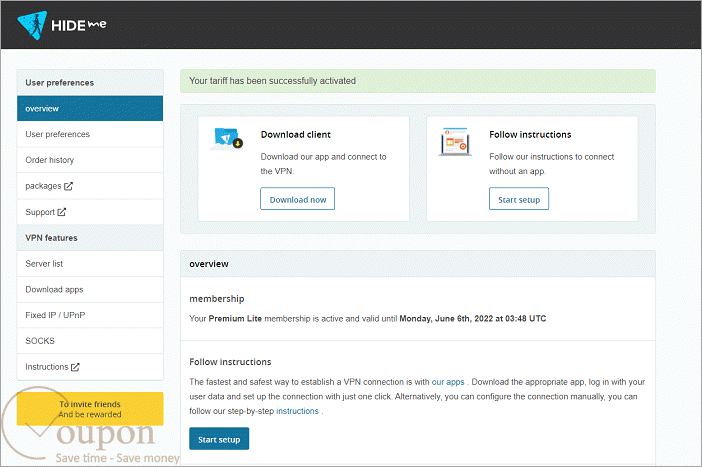Open the SOCKS menu item
702x467 pixels.
(90, 341)
